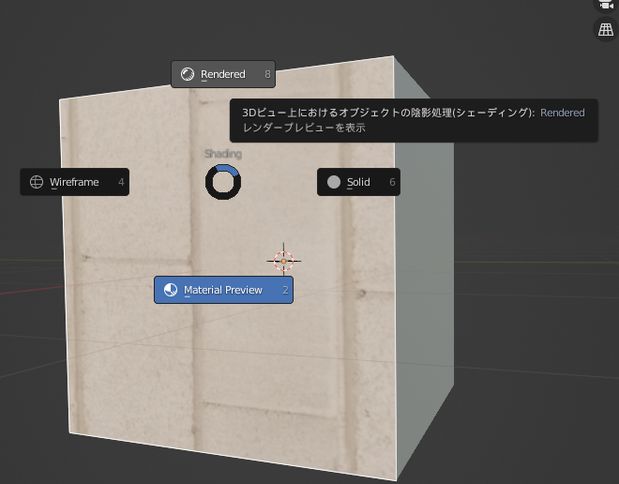Choose Solid shading mode
Screen dimensions: 619x484
[358, 182]
